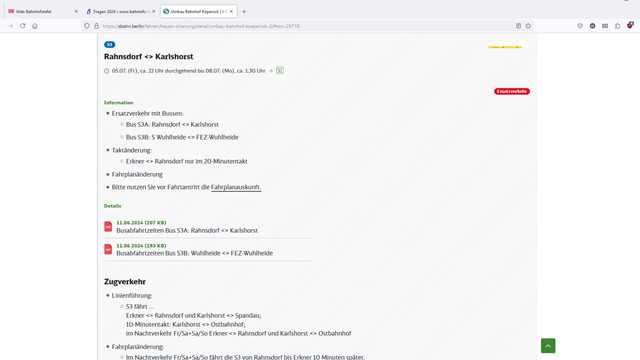Click the green Information label

click(119, 103)
